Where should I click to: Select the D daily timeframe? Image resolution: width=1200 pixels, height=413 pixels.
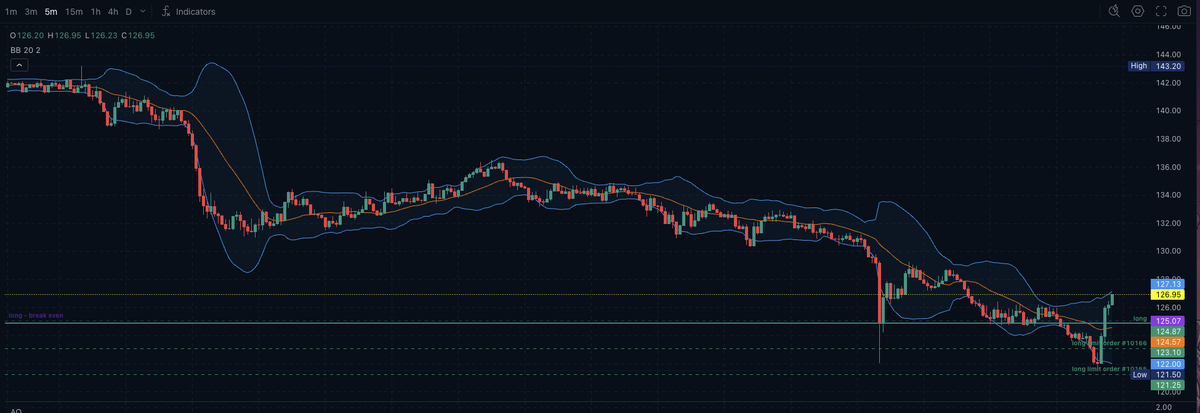(x=129, y=12)
